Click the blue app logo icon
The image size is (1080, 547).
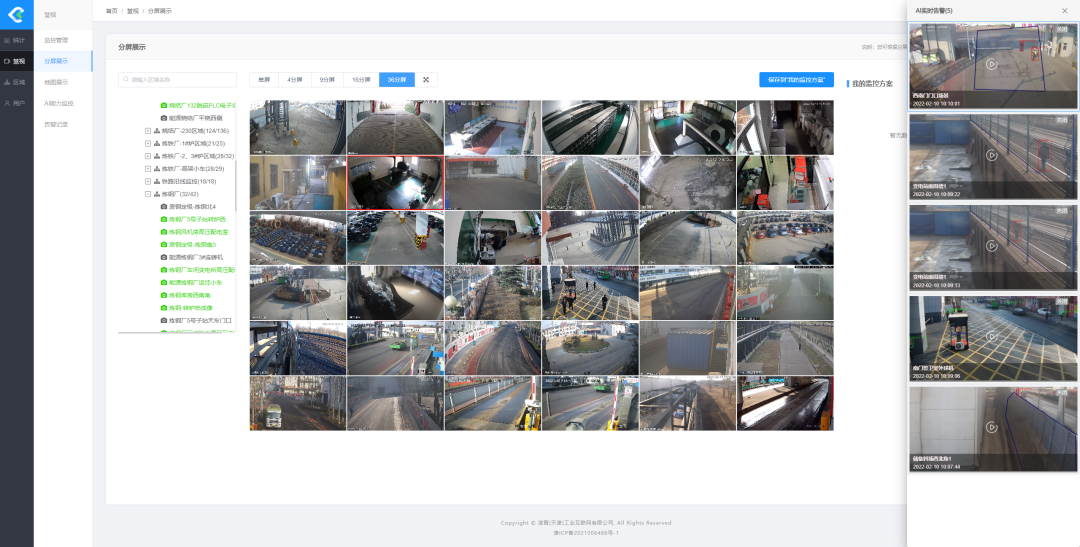click(x=16, y=14)
